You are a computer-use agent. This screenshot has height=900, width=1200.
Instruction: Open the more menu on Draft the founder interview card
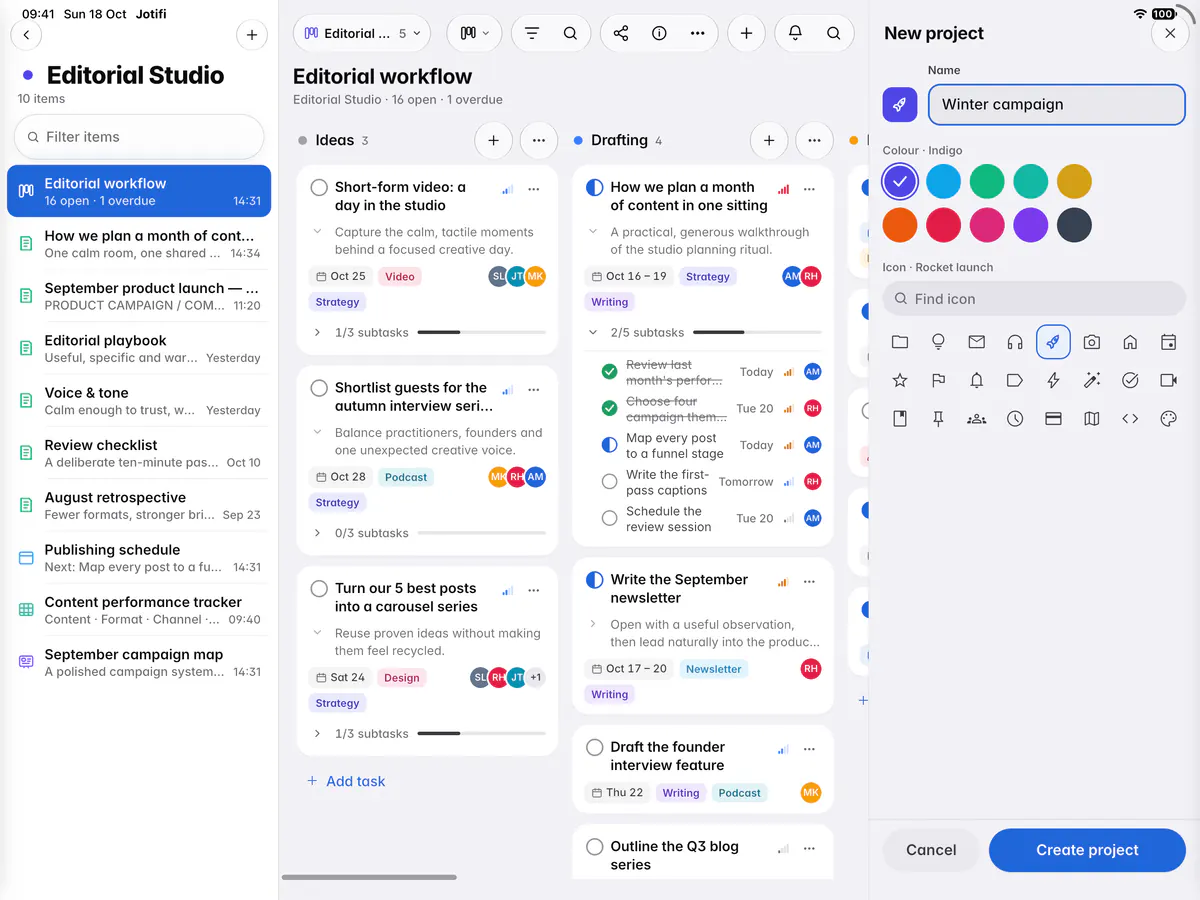click(810, 748)
